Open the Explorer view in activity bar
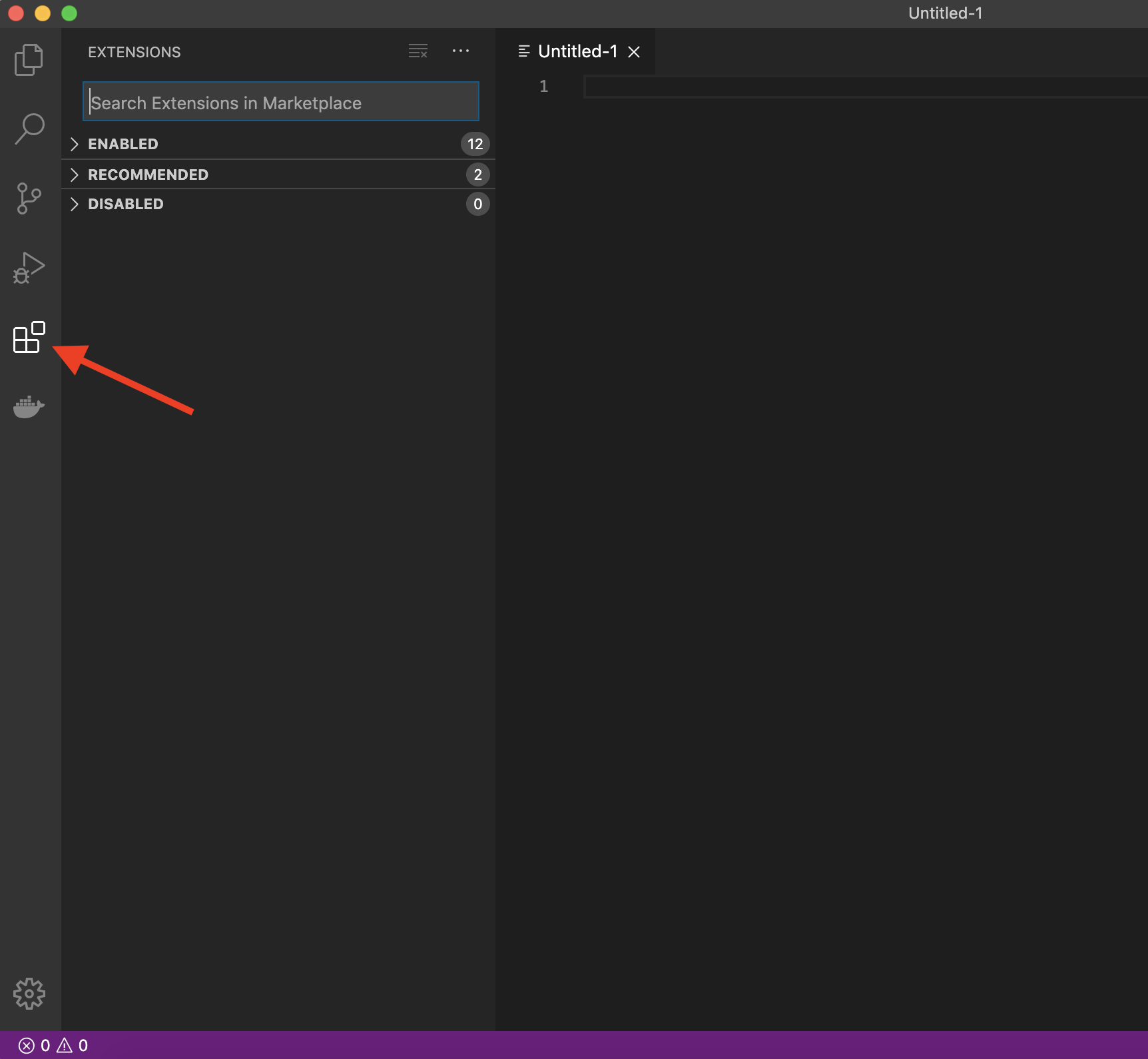 tap(29, 60)
